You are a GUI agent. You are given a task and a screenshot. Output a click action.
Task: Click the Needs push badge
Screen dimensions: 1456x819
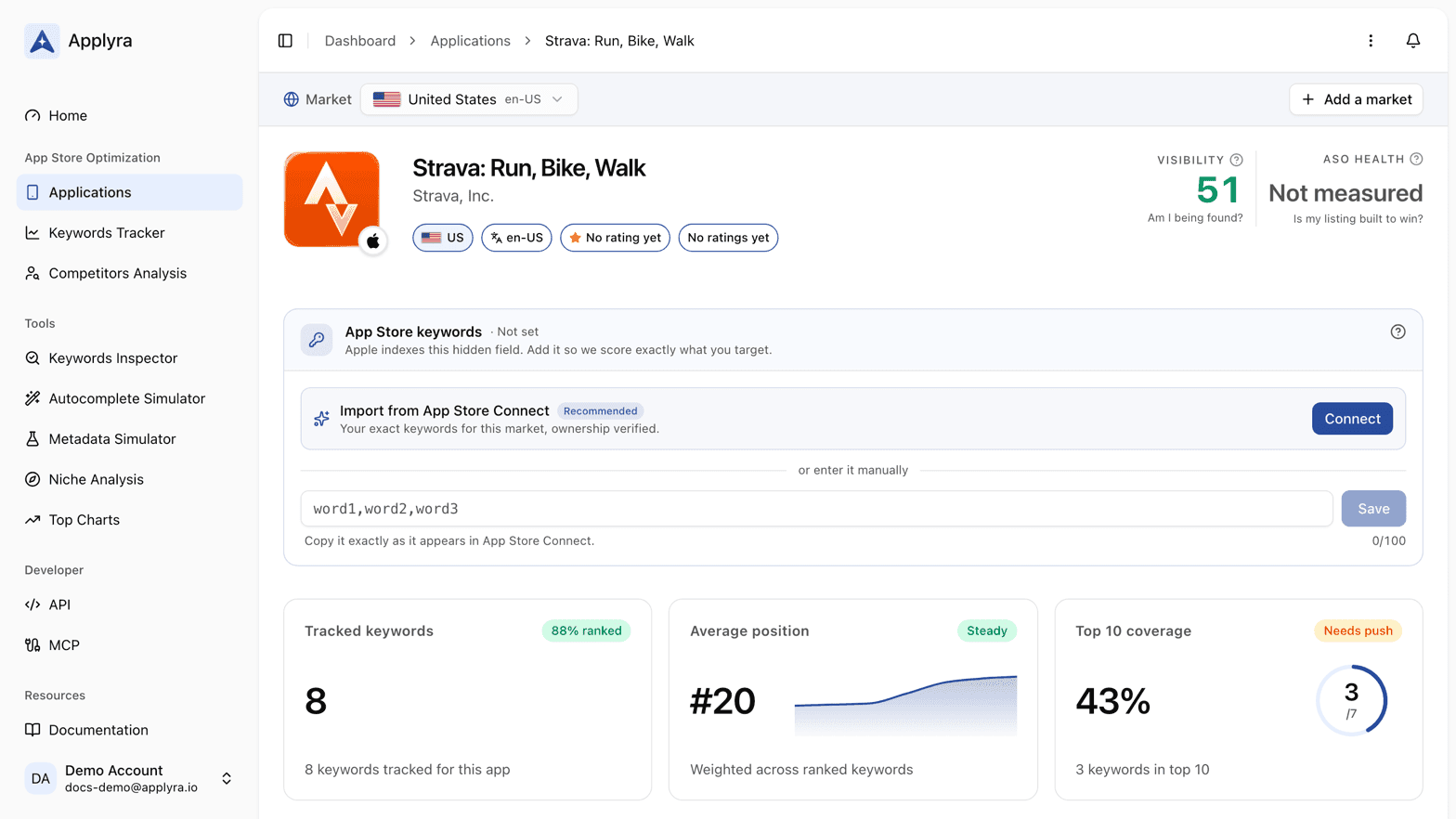click(x=1358, y=630)
